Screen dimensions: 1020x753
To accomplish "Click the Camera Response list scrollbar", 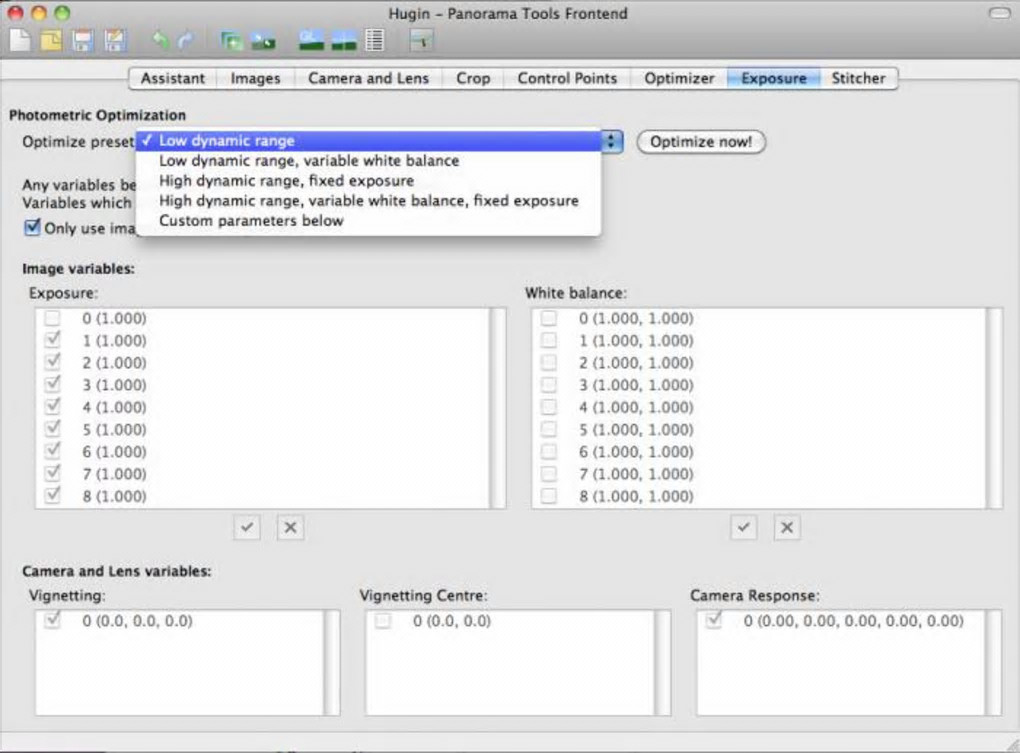I will 994,663.
